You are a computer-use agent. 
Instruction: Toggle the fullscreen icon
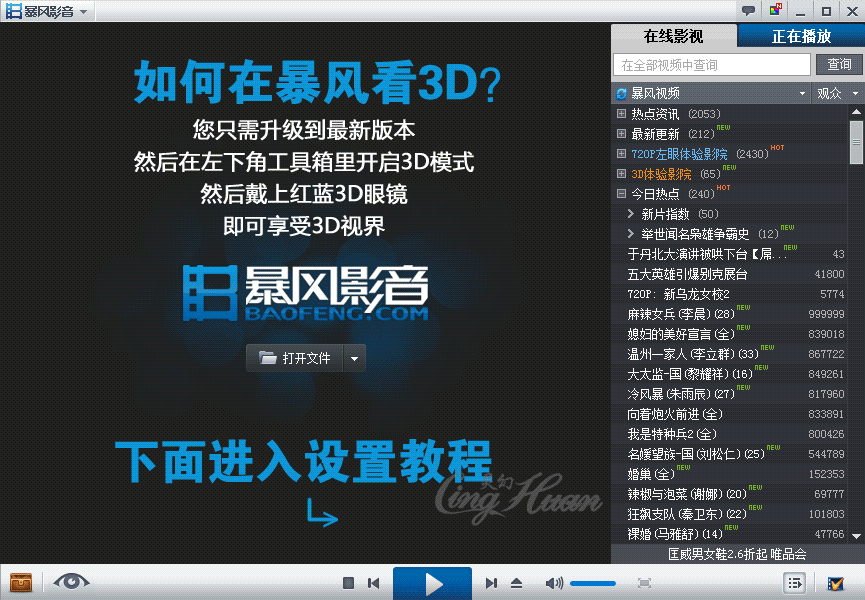pos(644,583)
